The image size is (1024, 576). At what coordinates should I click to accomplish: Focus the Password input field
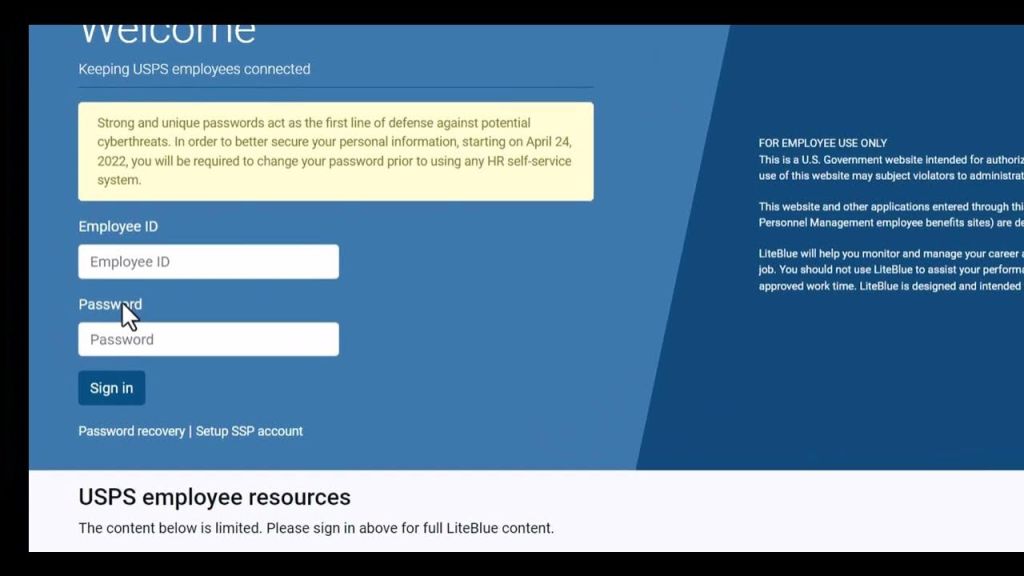[x=208, y=340]
